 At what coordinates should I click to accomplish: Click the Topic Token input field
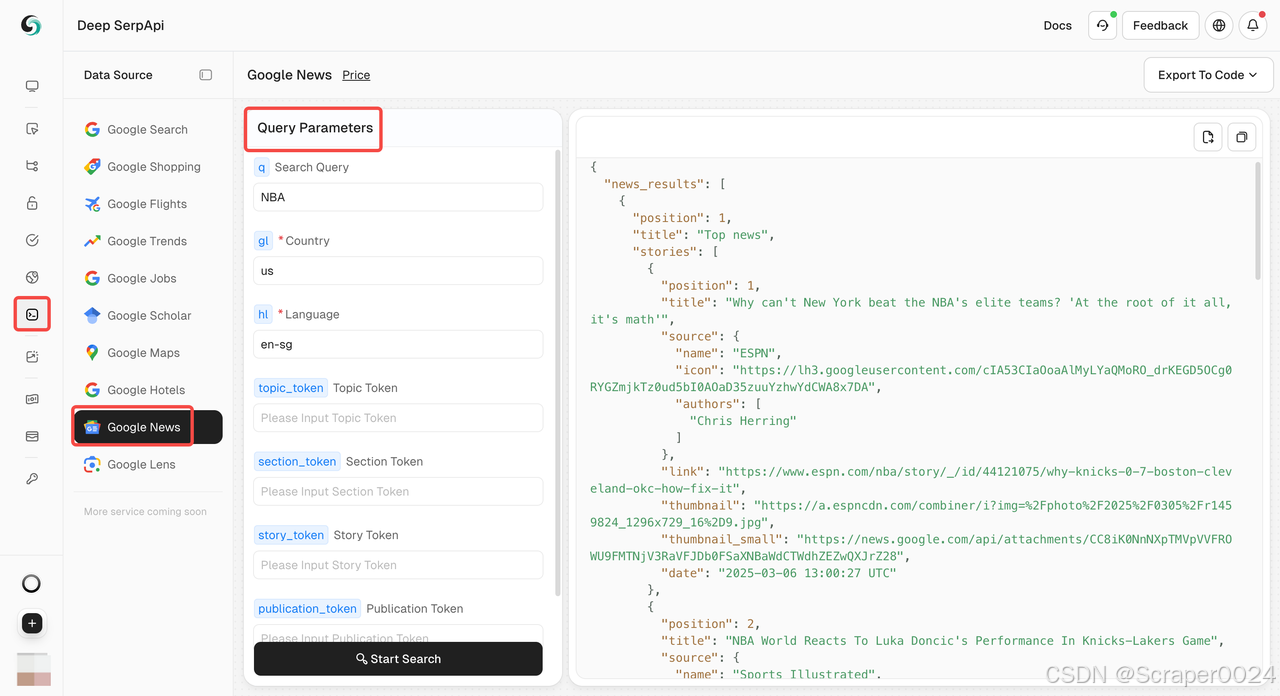[398, 418]
